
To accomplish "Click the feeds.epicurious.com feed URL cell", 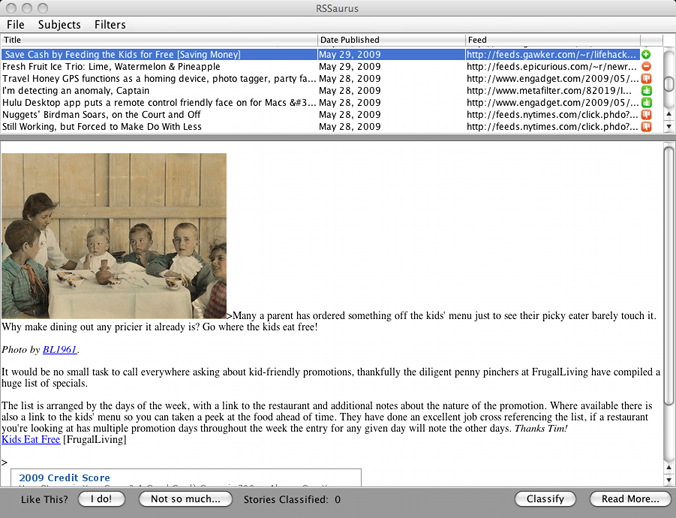I will pyautogui.click(x=553, y=67).
